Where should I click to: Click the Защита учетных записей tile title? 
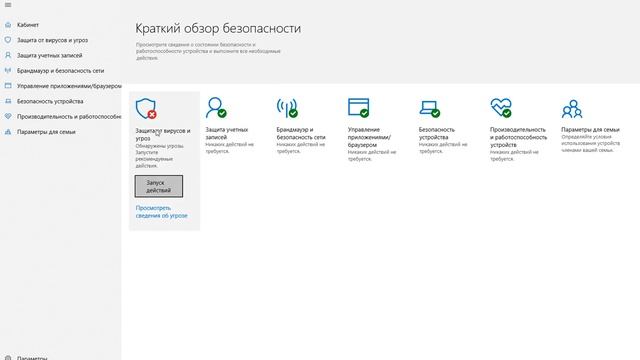pos(227,133)
